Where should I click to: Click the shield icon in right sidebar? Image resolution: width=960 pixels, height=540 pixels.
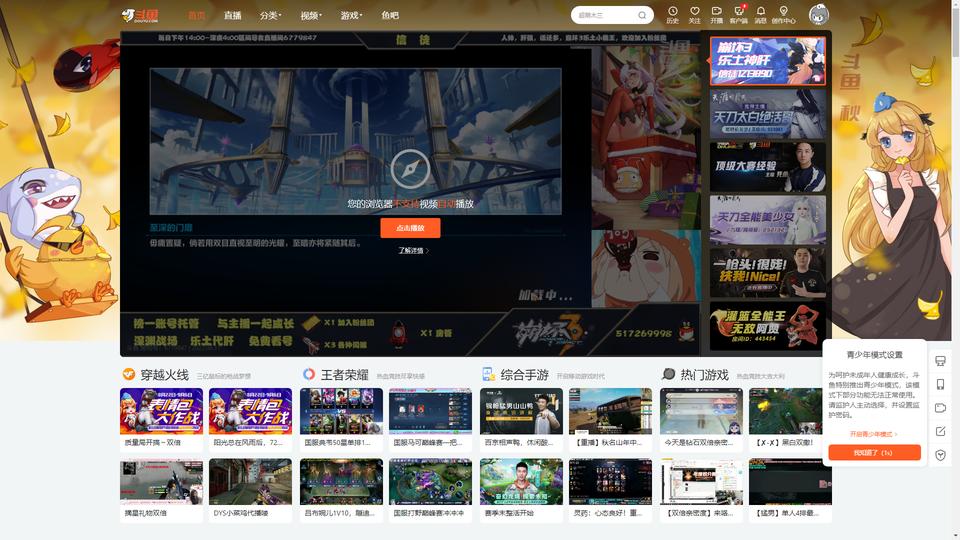(x=940, y=455)
